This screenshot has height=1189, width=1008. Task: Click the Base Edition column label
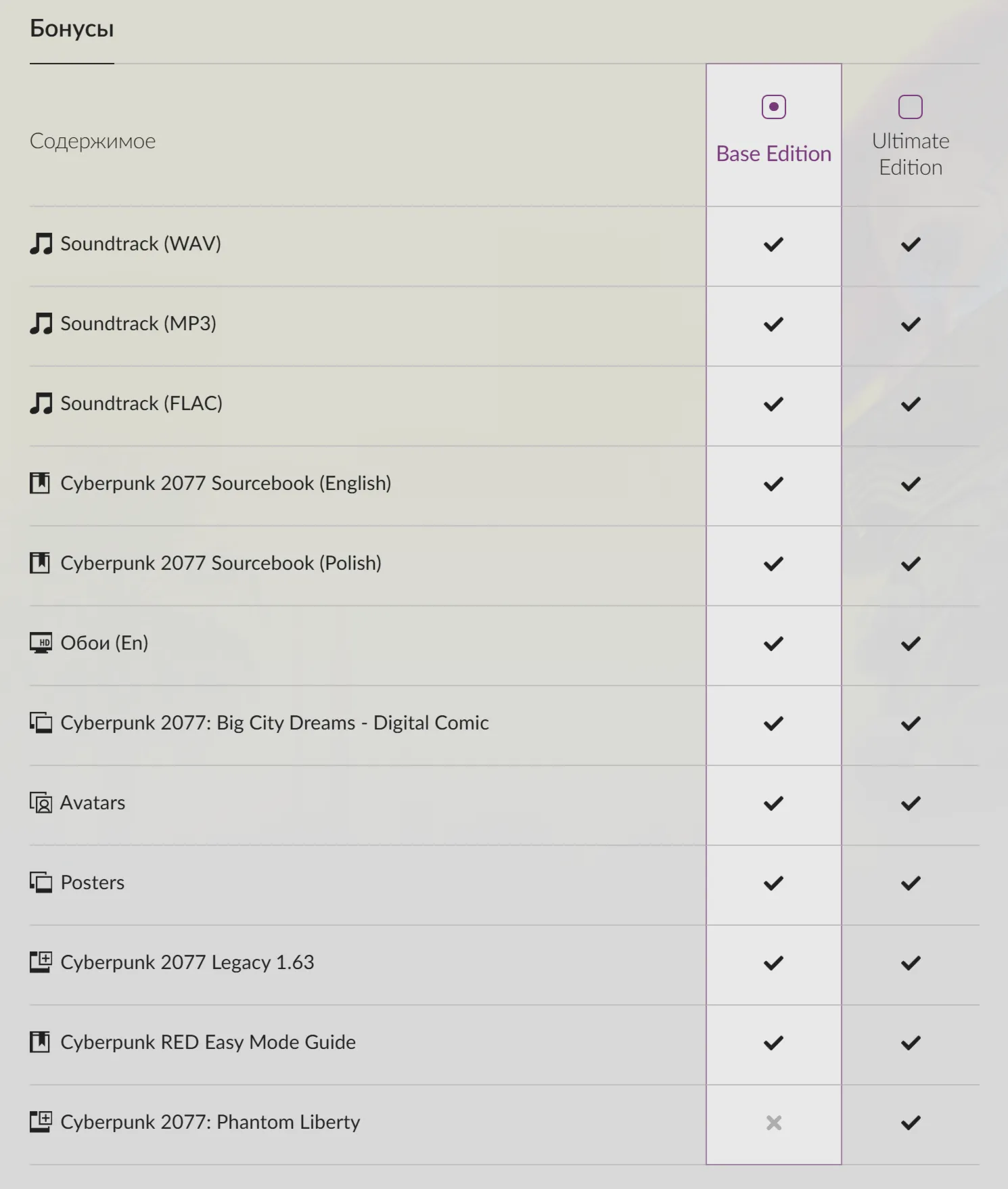pos(773,154)
